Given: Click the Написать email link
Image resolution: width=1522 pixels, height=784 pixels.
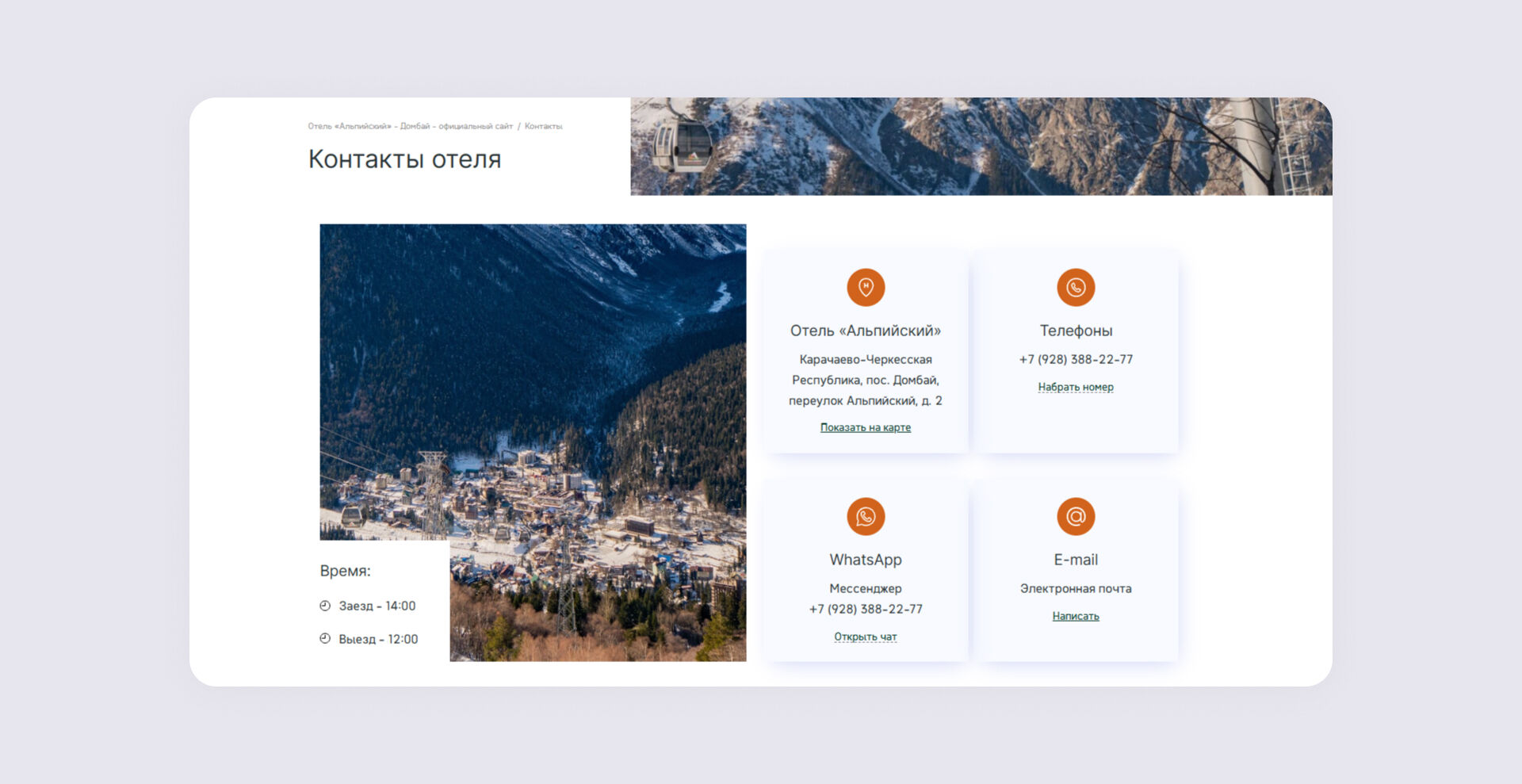Looking at the screenshot, I should tap(1076, 616).
